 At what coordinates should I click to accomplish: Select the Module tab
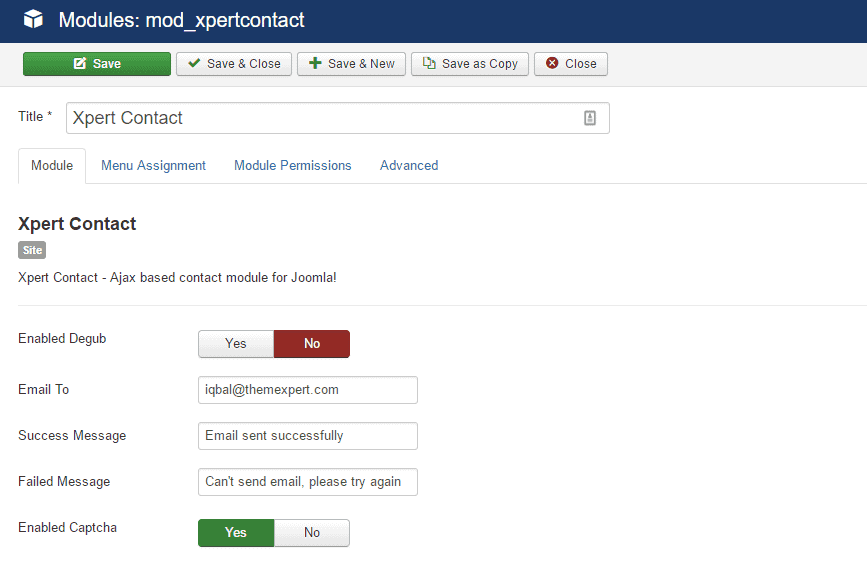(x=52, y=166)
